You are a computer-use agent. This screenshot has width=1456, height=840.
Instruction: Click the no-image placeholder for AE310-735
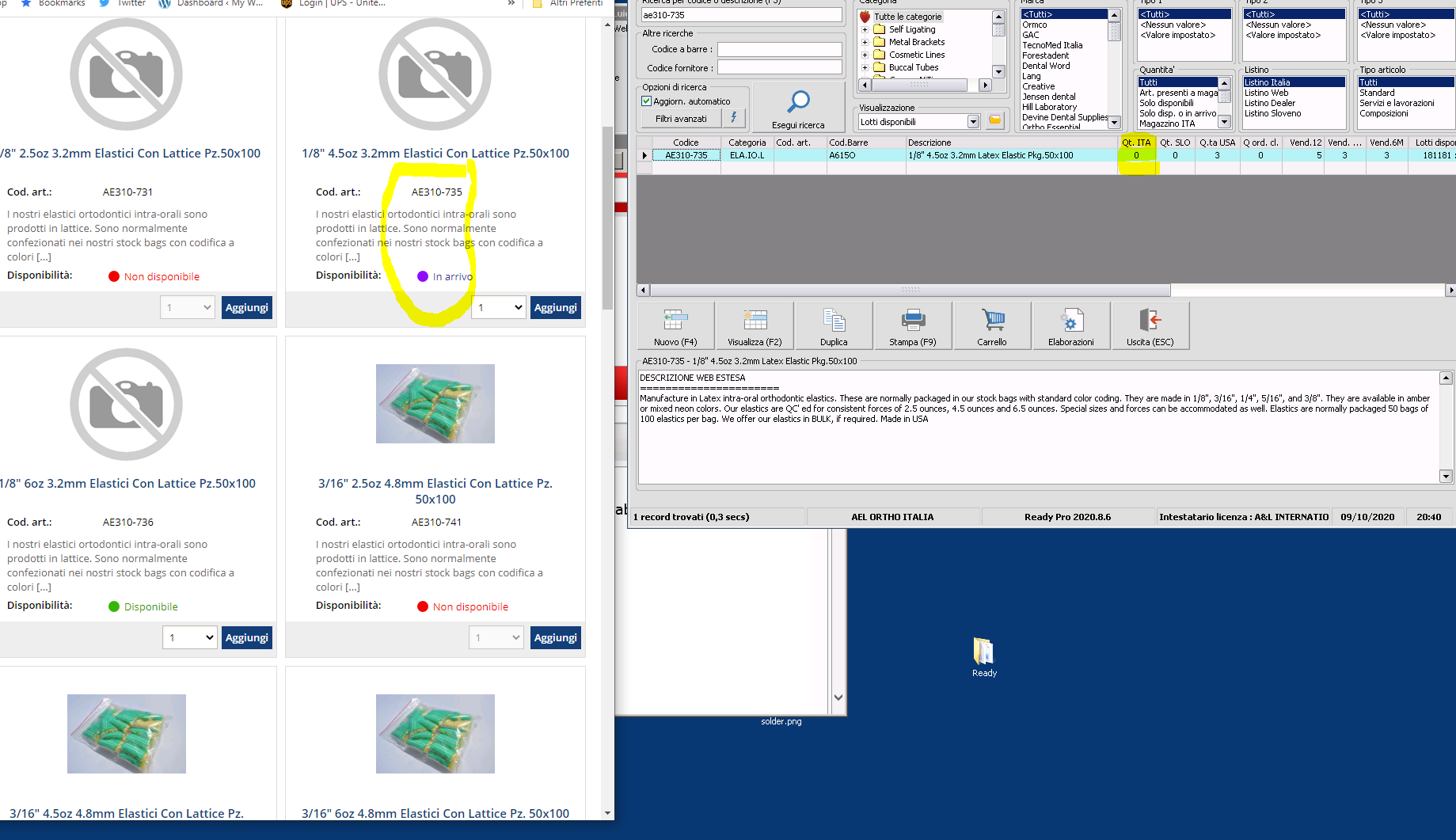(x=435, y=74)
